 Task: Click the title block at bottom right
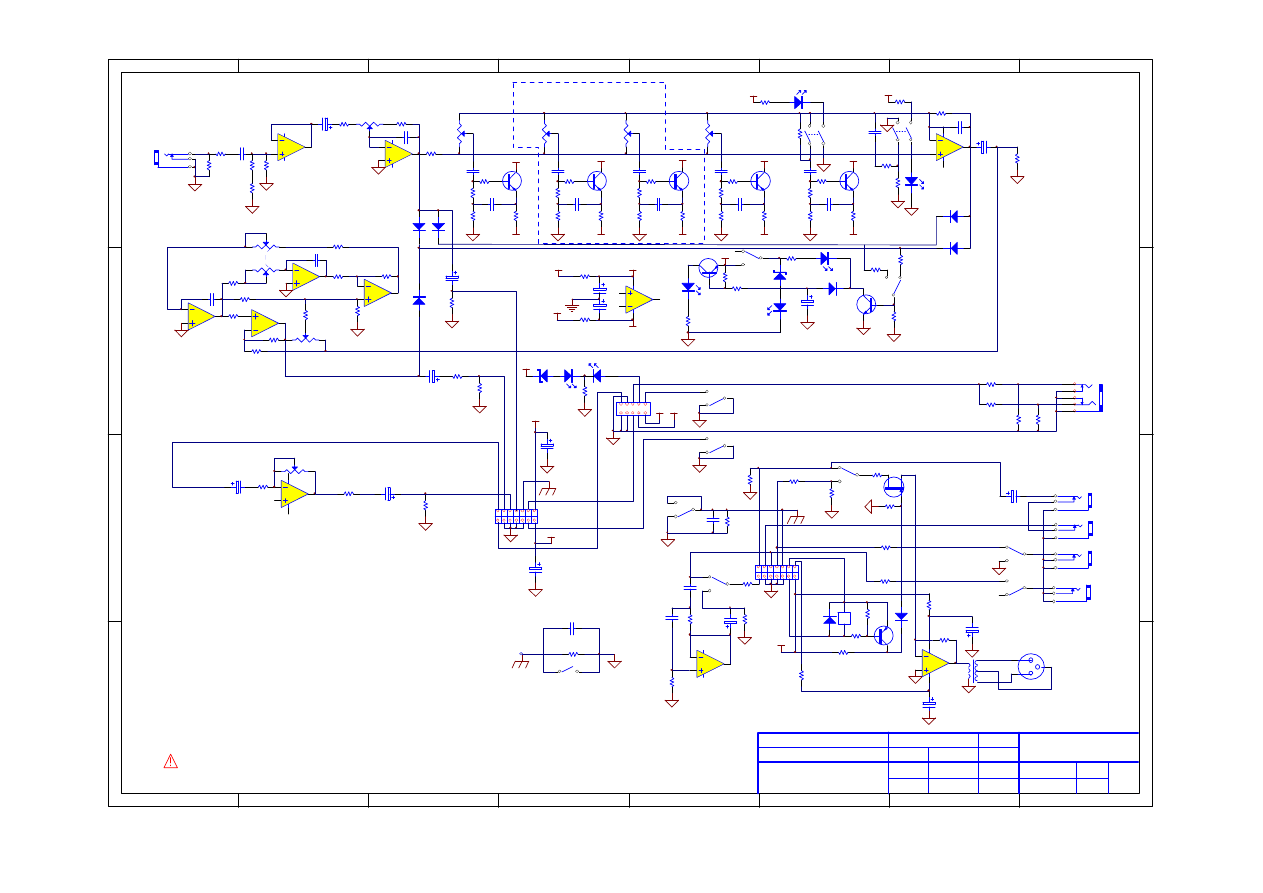[948, 762]
